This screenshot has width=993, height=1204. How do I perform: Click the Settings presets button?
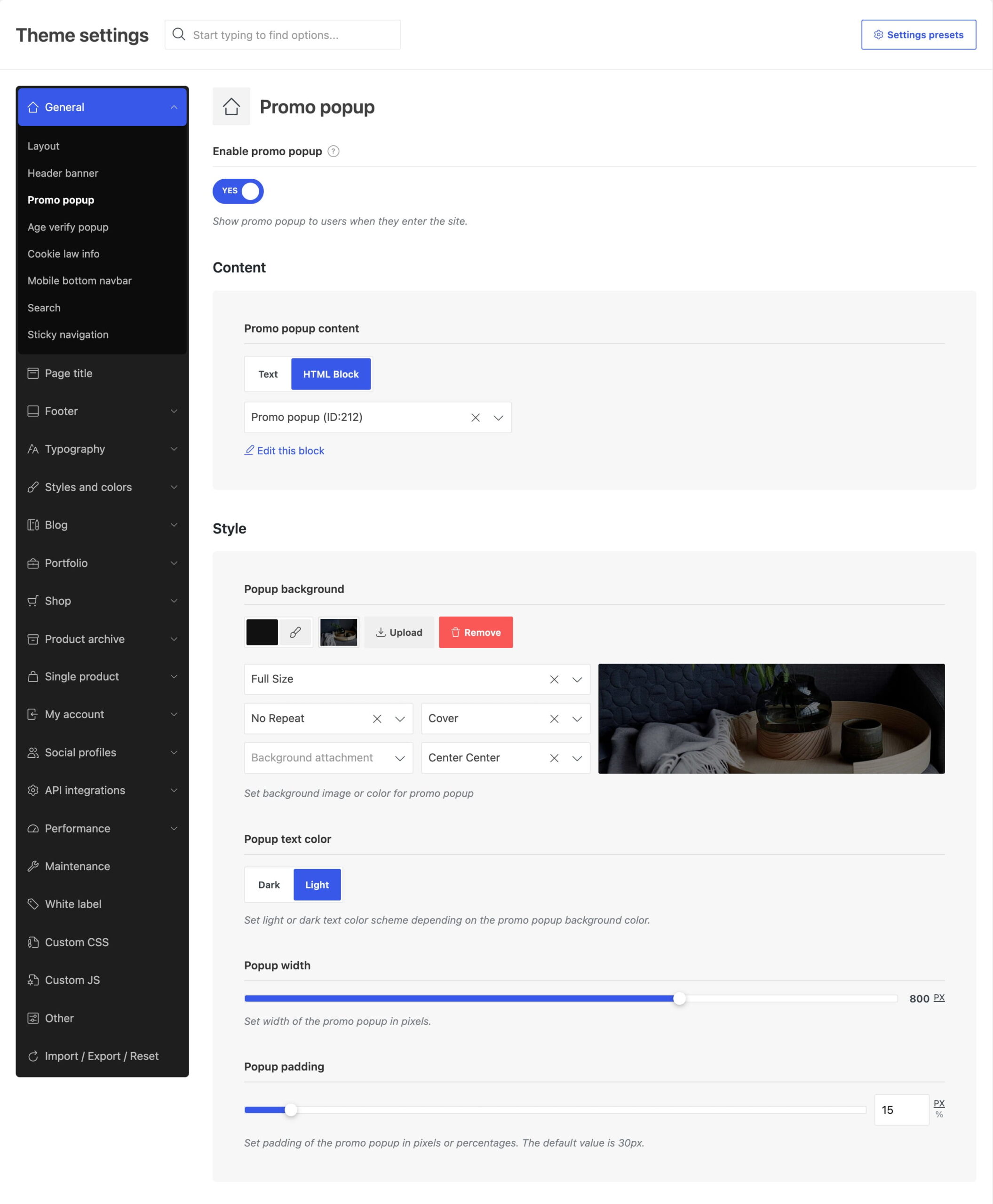pyautogui.click(x=918, y=34)
